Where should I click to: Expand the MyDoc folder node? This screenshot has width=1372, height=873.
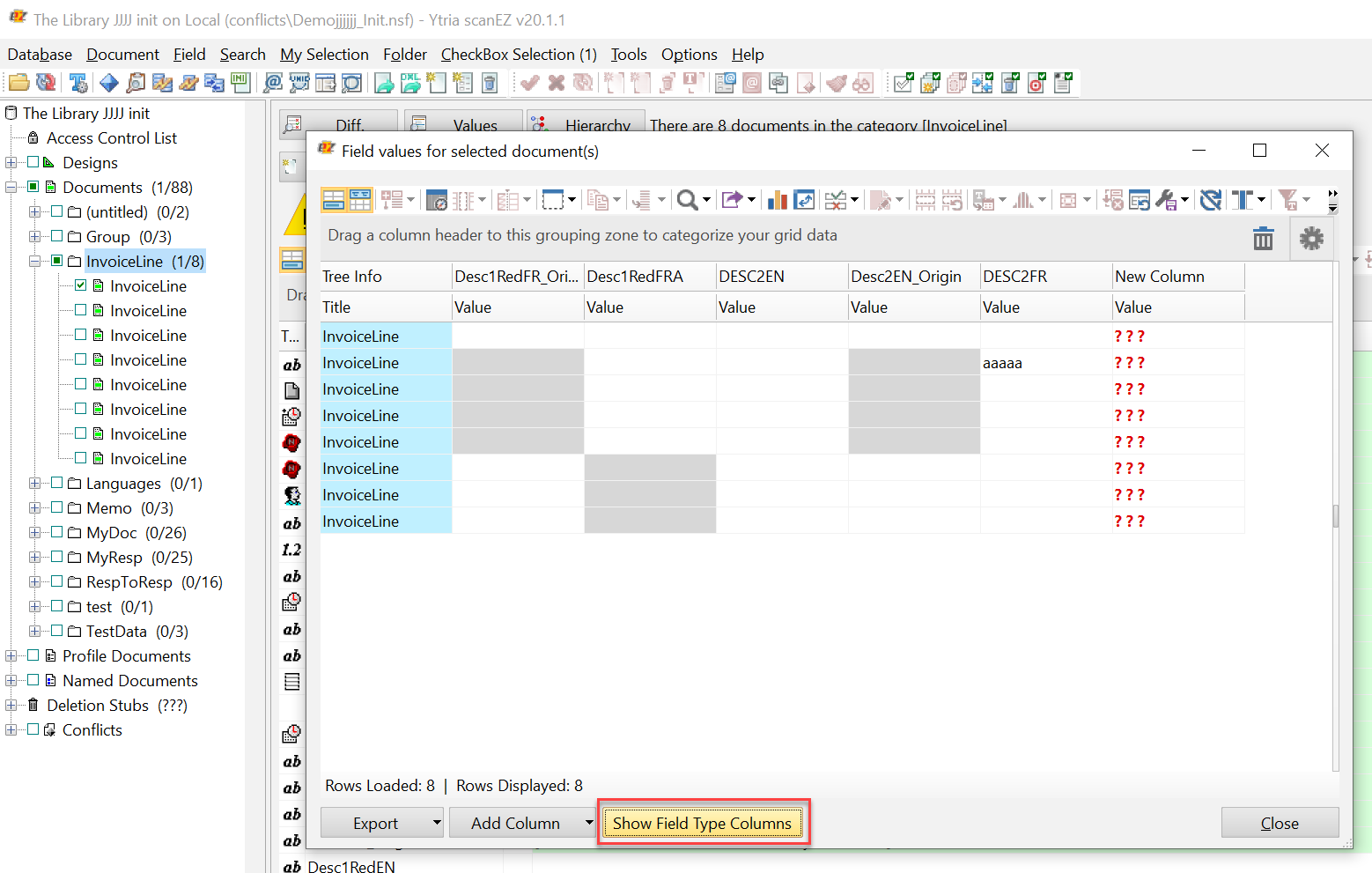coord(34,532)
